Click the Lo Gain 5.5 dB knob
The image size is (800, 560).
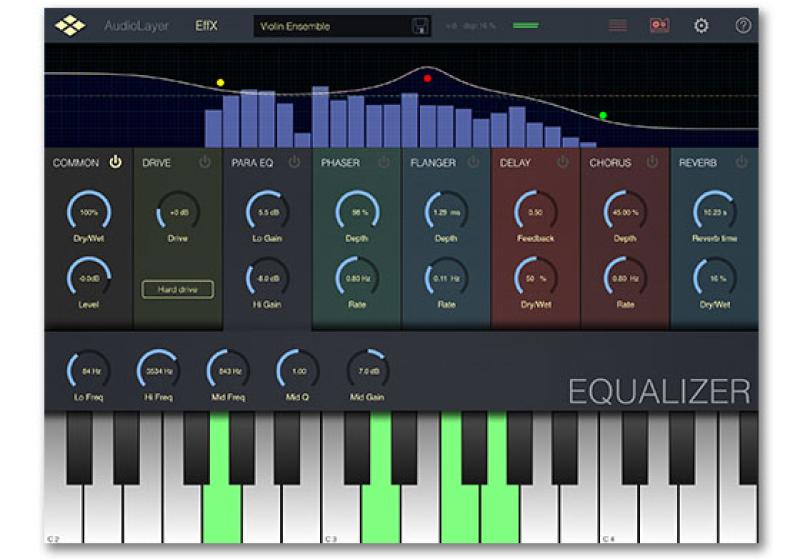point(267,212)
